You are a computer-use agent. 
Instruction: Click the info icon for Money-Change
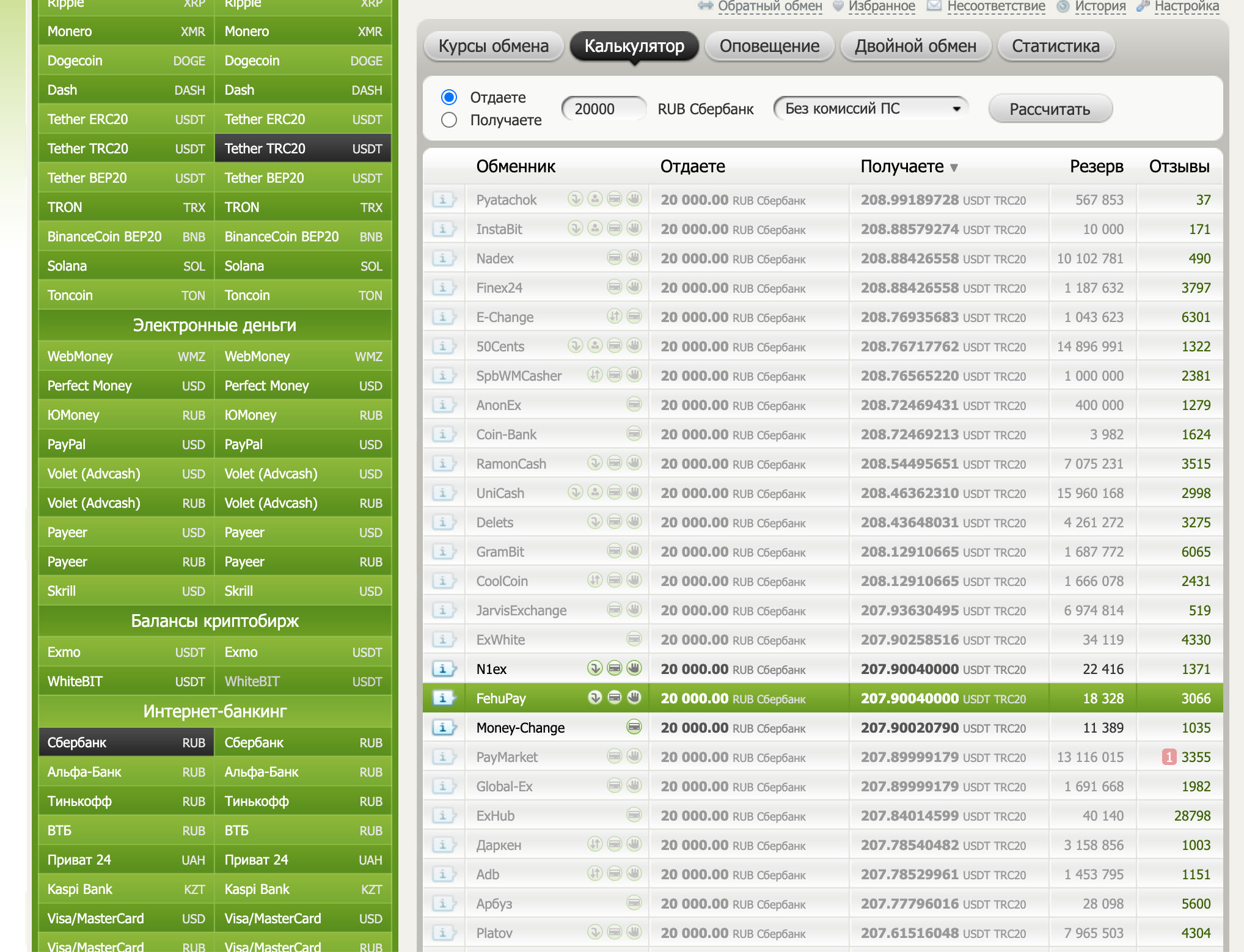click(444, 728)
